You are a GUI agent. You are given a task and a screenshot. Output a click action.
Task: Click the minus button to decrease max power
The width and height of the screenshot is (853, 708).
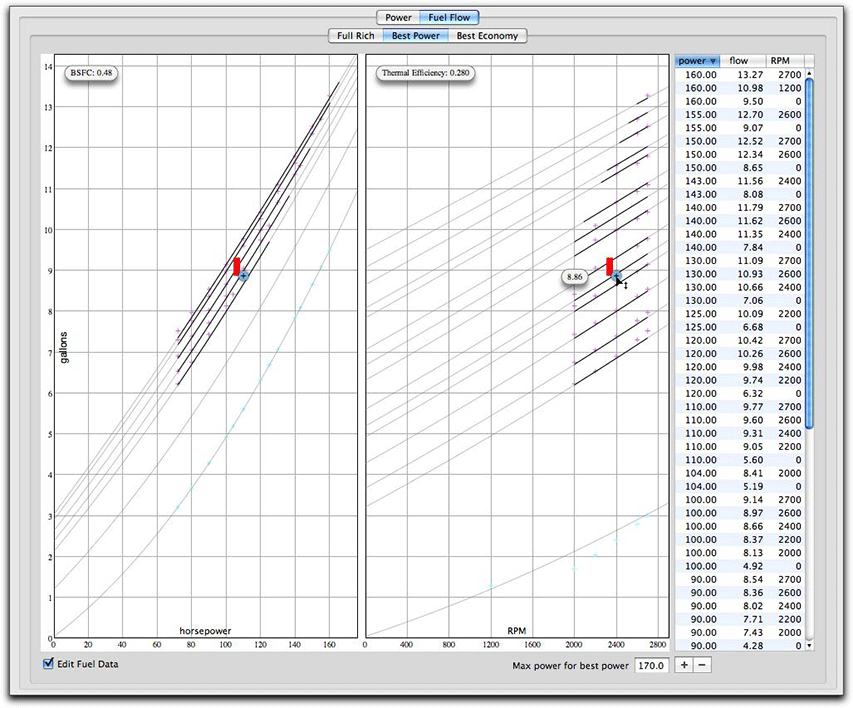tap(703, 665)
